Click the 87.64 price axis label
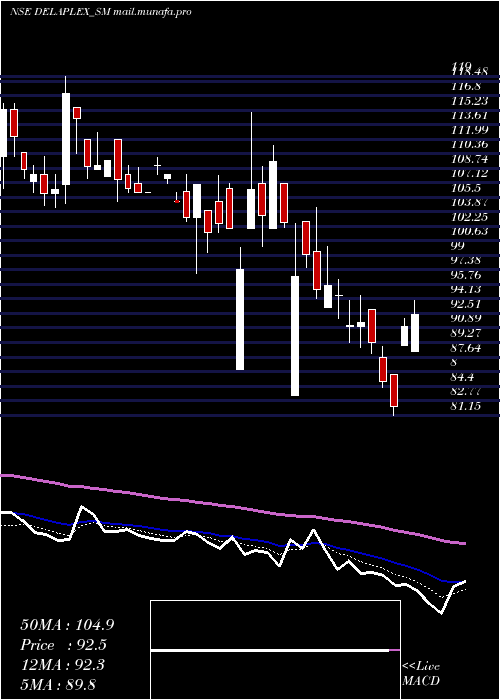The height and width of the screenshot is (700, 500). point(467,348)
